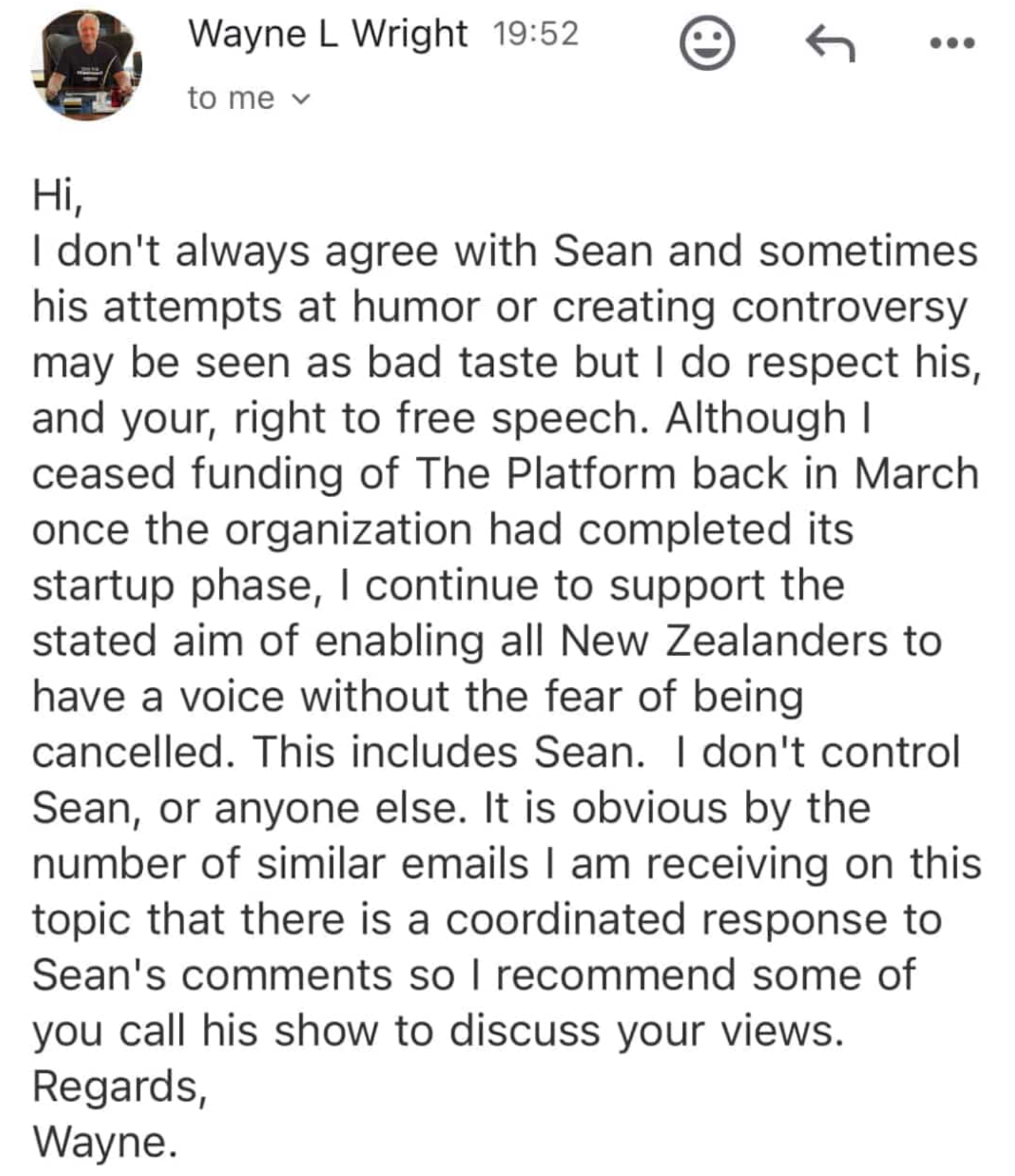Screen dimensions: 1015x1176
Task: Select the greeting 'Hi,' in the email
Action: tap(58, 194)
